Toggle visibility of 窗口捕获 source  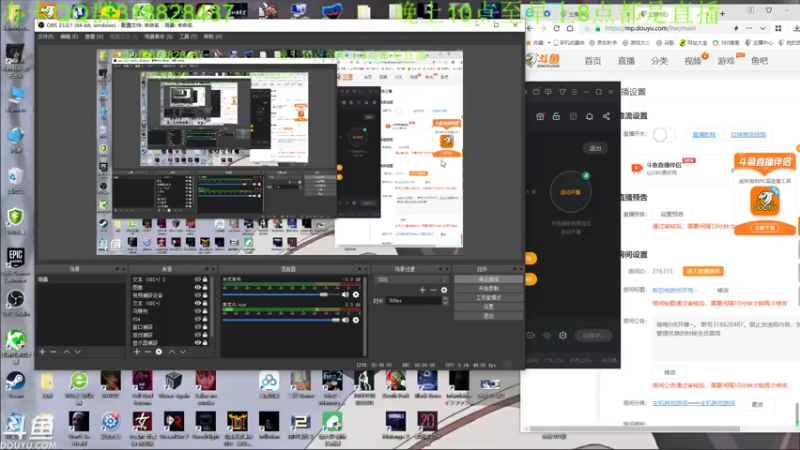click(x=197, y=327)
